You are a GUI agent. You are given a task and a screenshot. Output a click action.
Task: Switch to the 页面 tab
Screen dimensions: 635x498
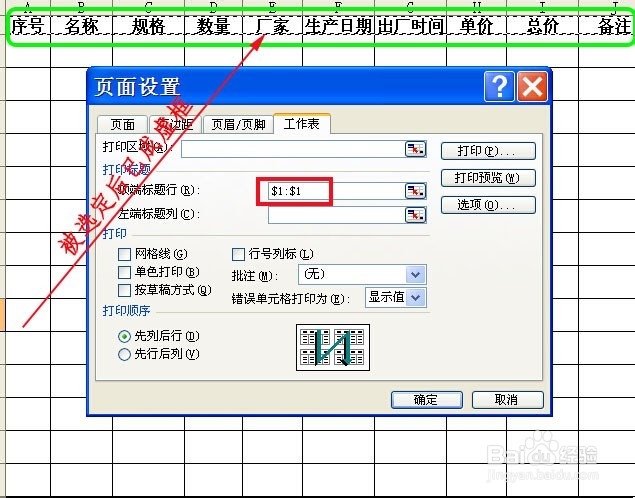point(123,124)
